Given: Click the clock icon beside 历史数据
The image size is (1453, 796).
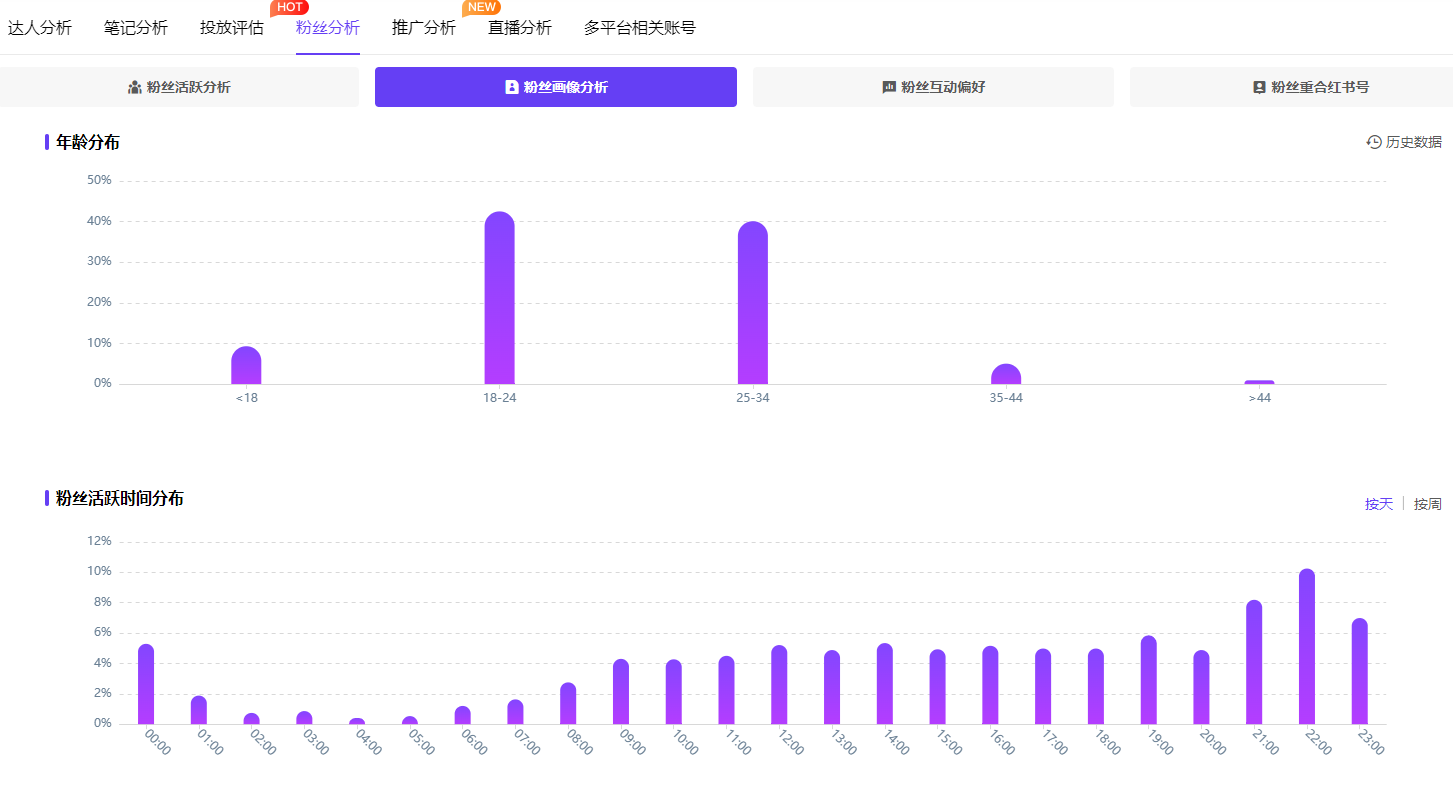Looking at the screenshot, I should coord(1374,142).
